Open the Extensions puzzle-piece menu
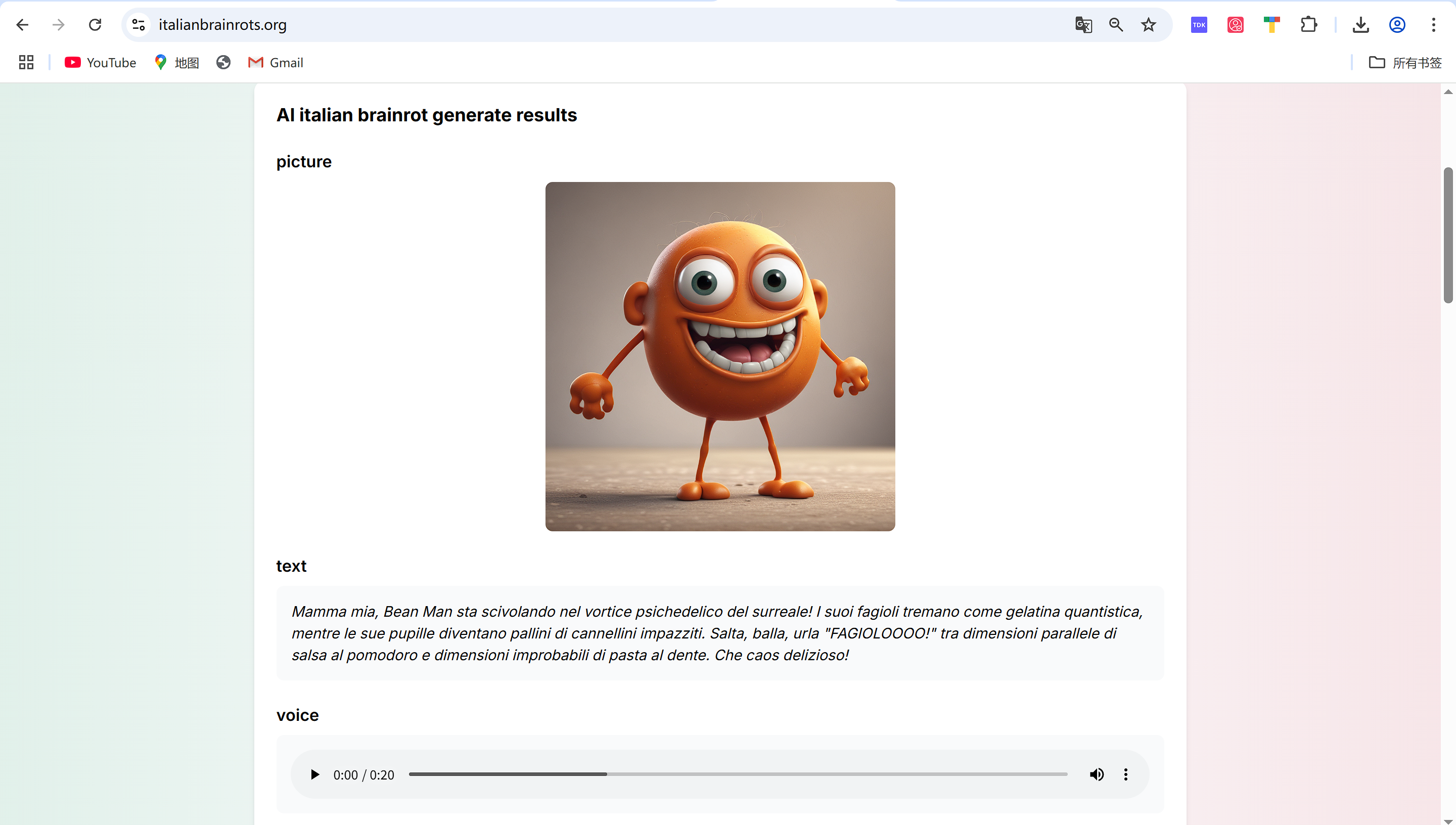 coord(1309,25)
